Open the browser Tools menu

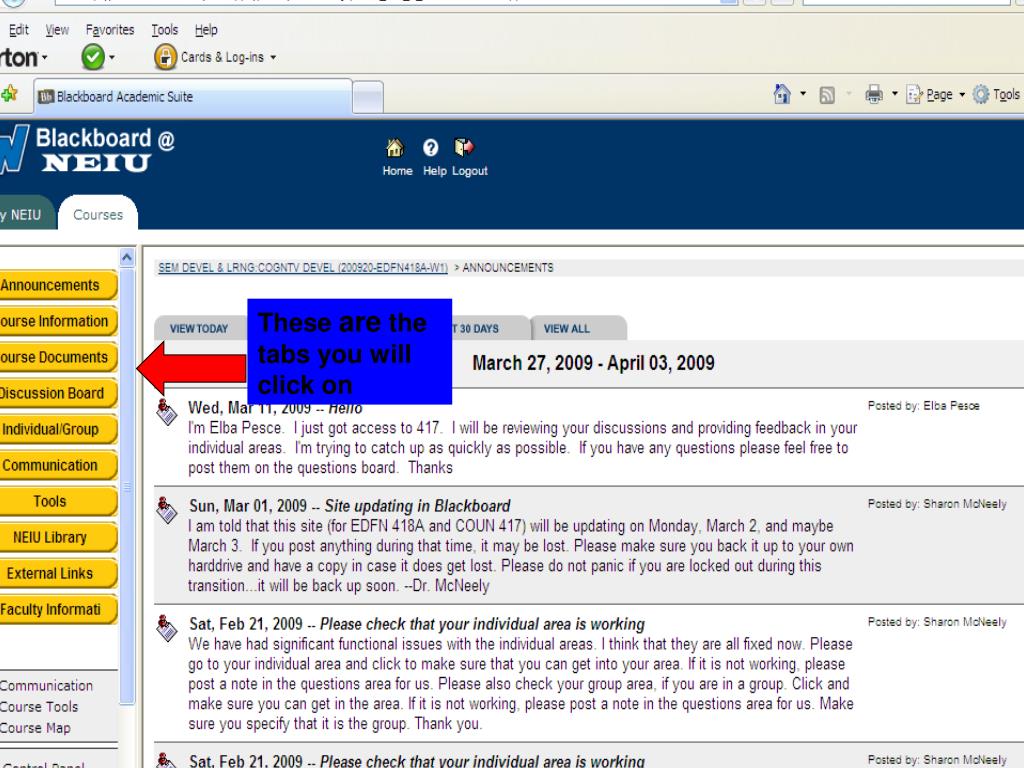pyautogui.click(x=165, y=29)
